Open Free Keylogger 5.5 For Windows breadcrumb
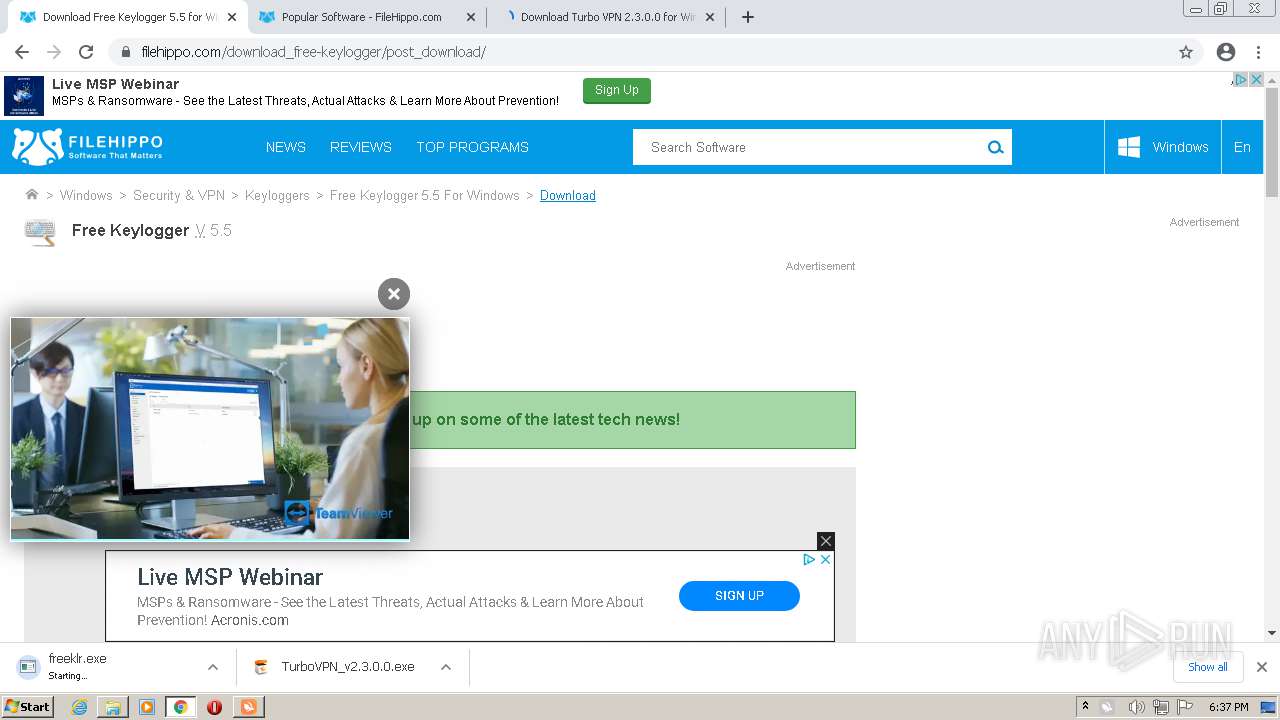The width and height of the screenshot is (1280, 720). pos(425,196)
